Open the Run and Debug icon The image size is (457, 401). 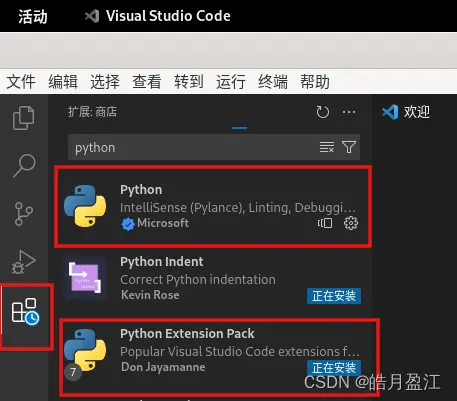24,262
